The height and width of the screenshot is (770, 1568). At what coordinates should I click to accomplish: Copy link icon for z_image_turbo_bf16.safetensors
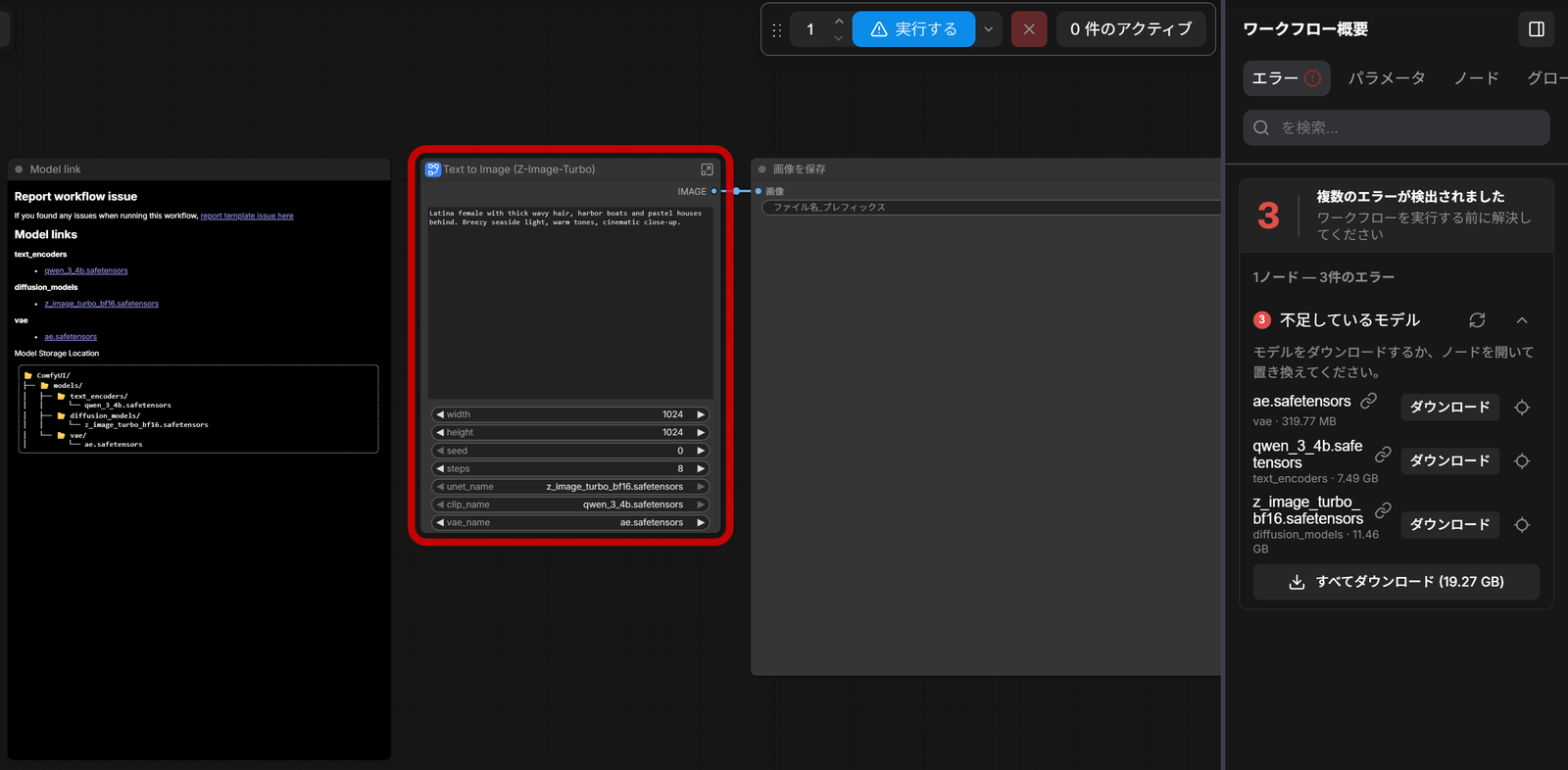coord(1383,510)
